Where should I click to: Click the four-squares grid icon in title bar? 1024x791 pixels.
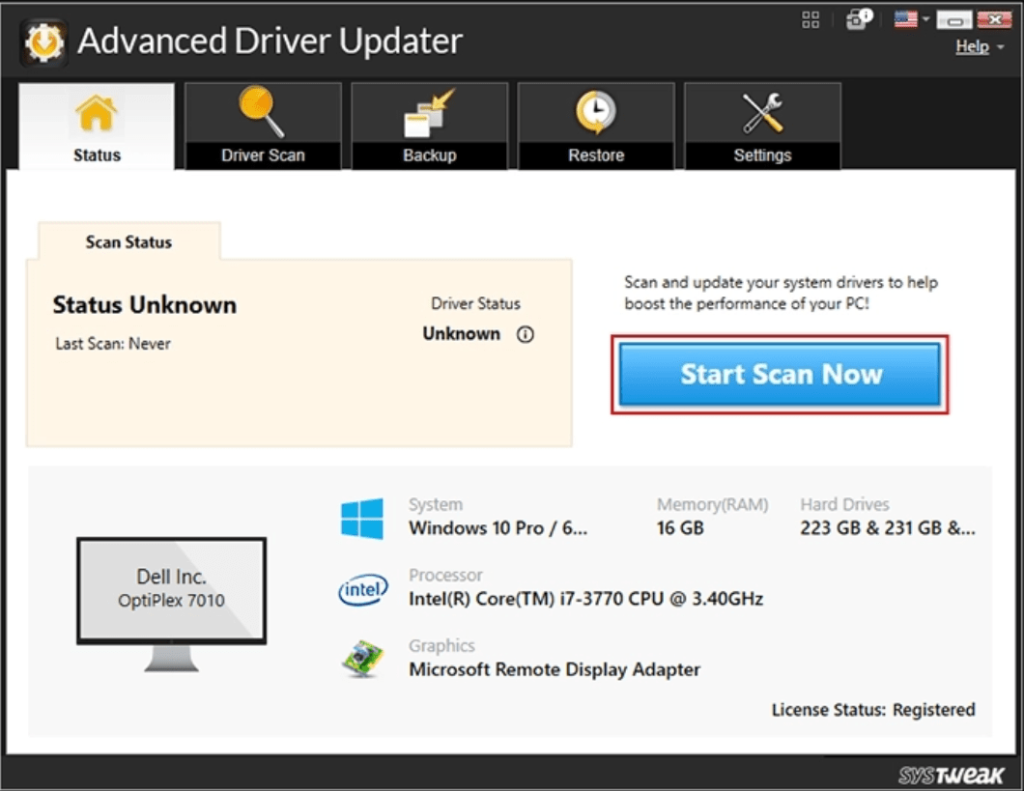click(x=810, y=20)
